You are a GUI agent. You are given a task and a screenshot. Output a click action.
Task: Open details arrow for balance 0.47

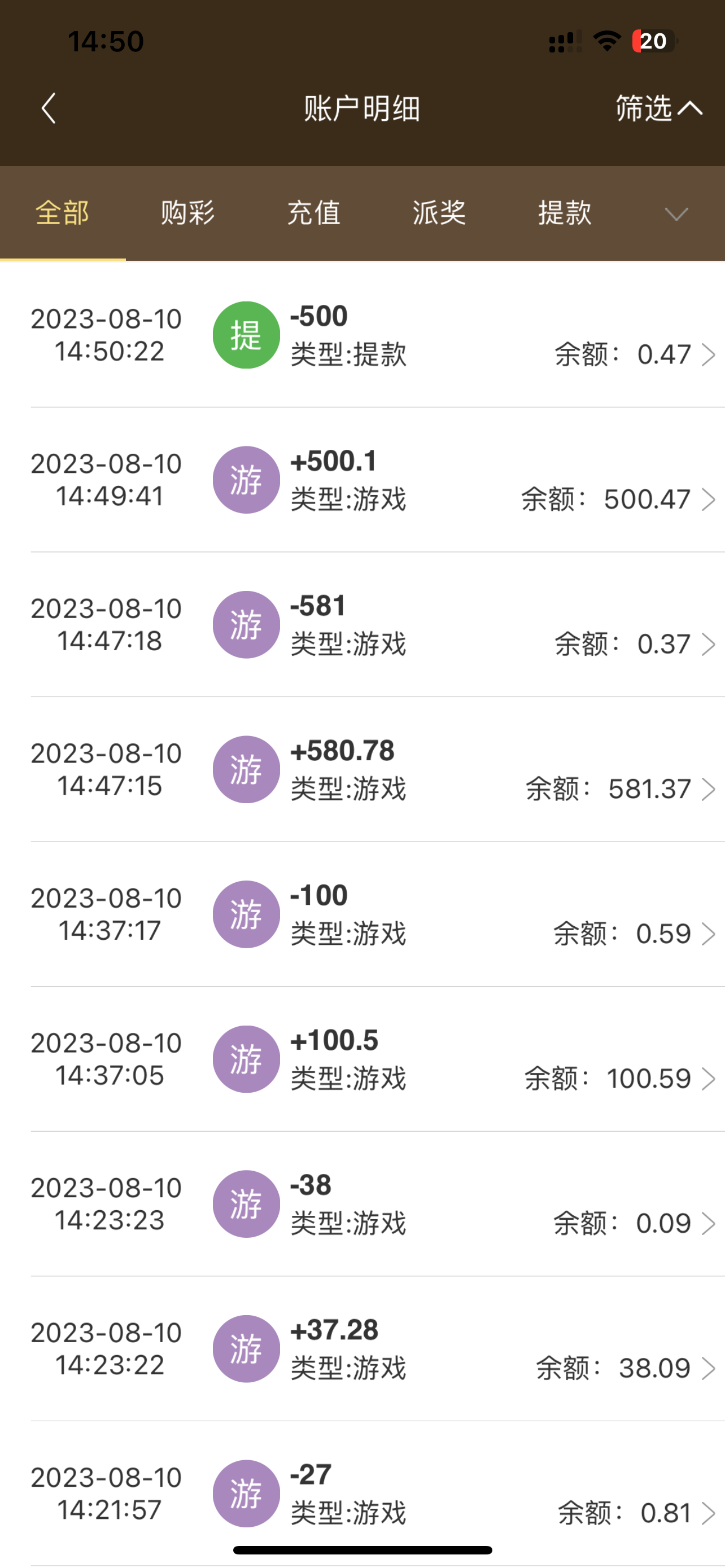pyautogui.click(x=708, y=354)
